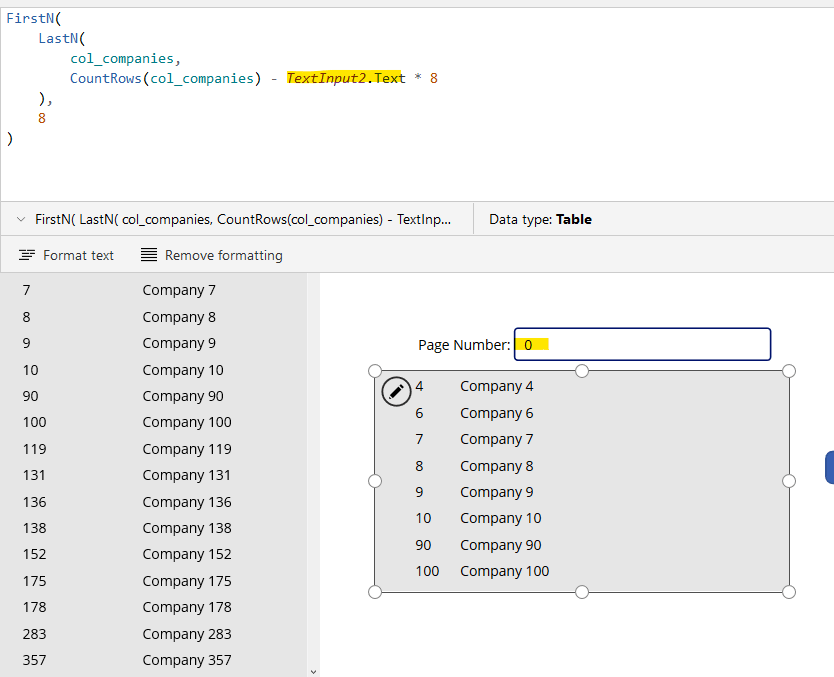Expand the formula result chevron below editor
Screen dimensions: 834x677
click(21, 219)
